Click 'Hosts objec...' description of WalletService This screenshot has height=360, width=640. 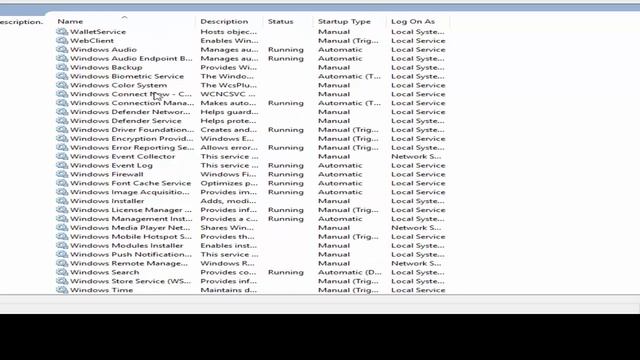(x=229, y=31)
